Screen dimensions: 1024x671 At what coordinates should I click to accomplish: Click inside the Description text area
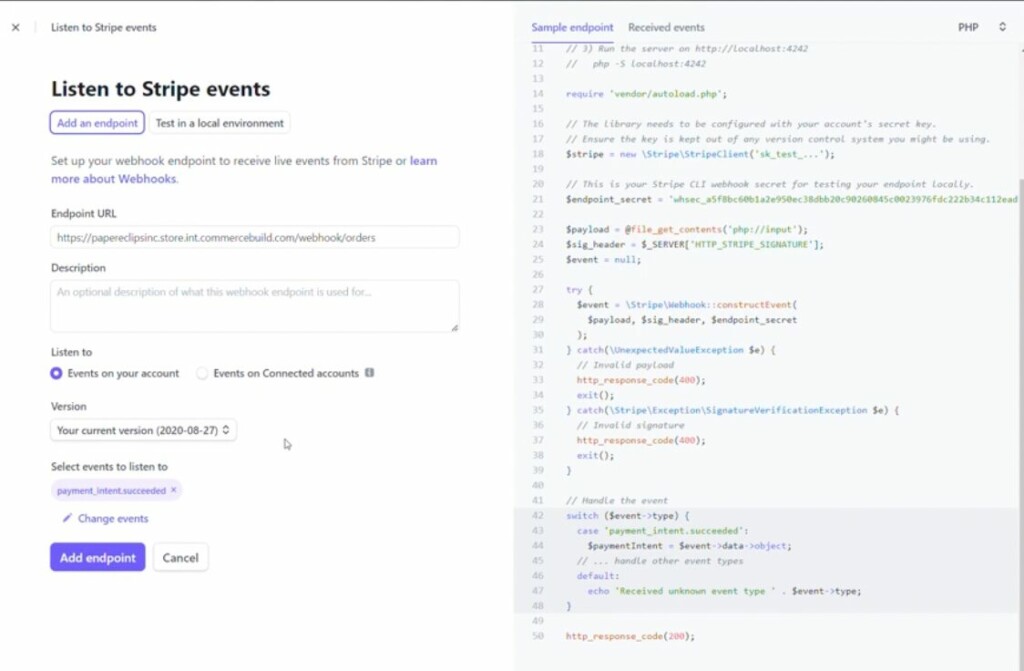click(254, 305)
